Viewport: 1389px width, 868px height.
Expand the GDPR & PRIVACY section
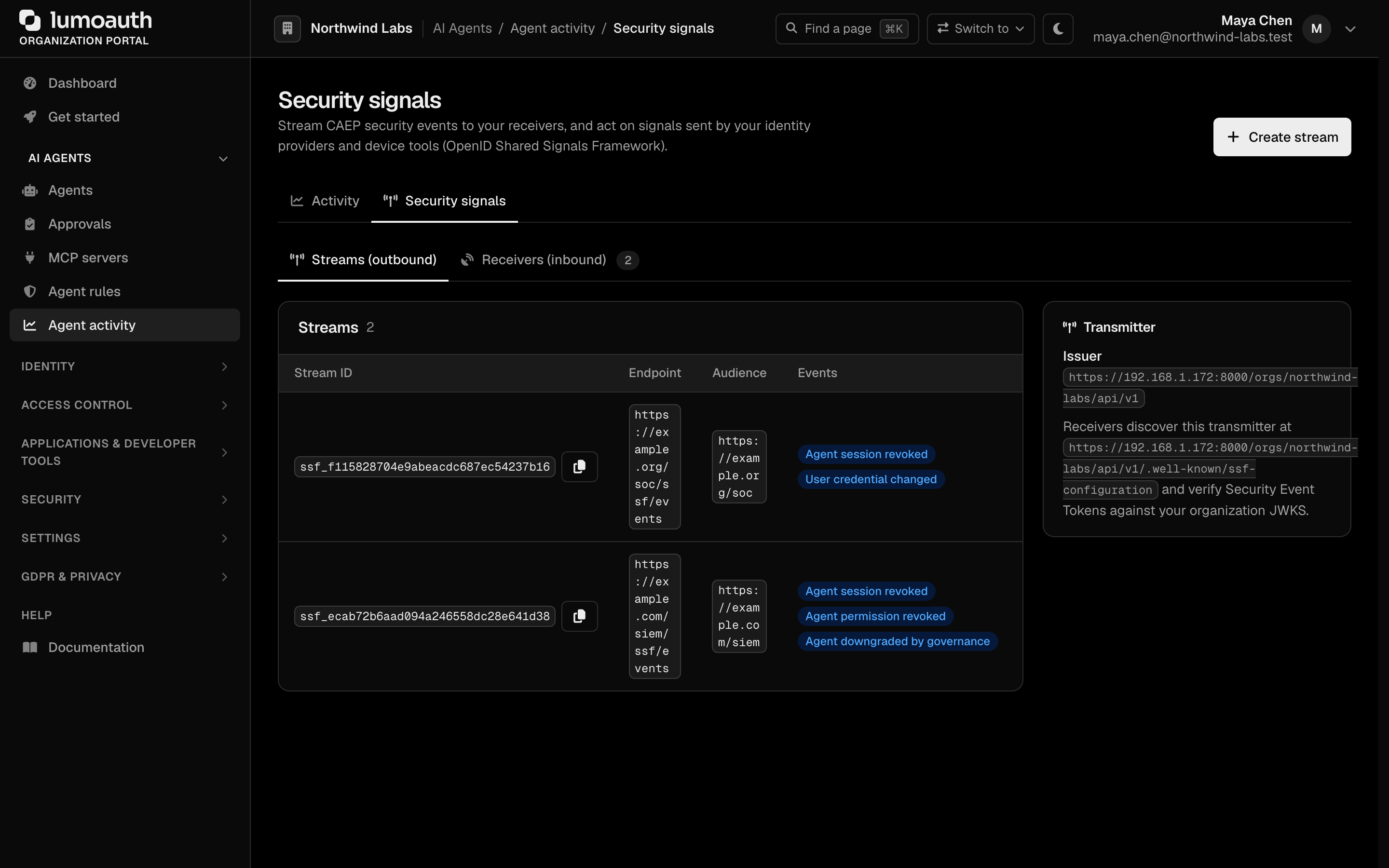click(125, 577)
